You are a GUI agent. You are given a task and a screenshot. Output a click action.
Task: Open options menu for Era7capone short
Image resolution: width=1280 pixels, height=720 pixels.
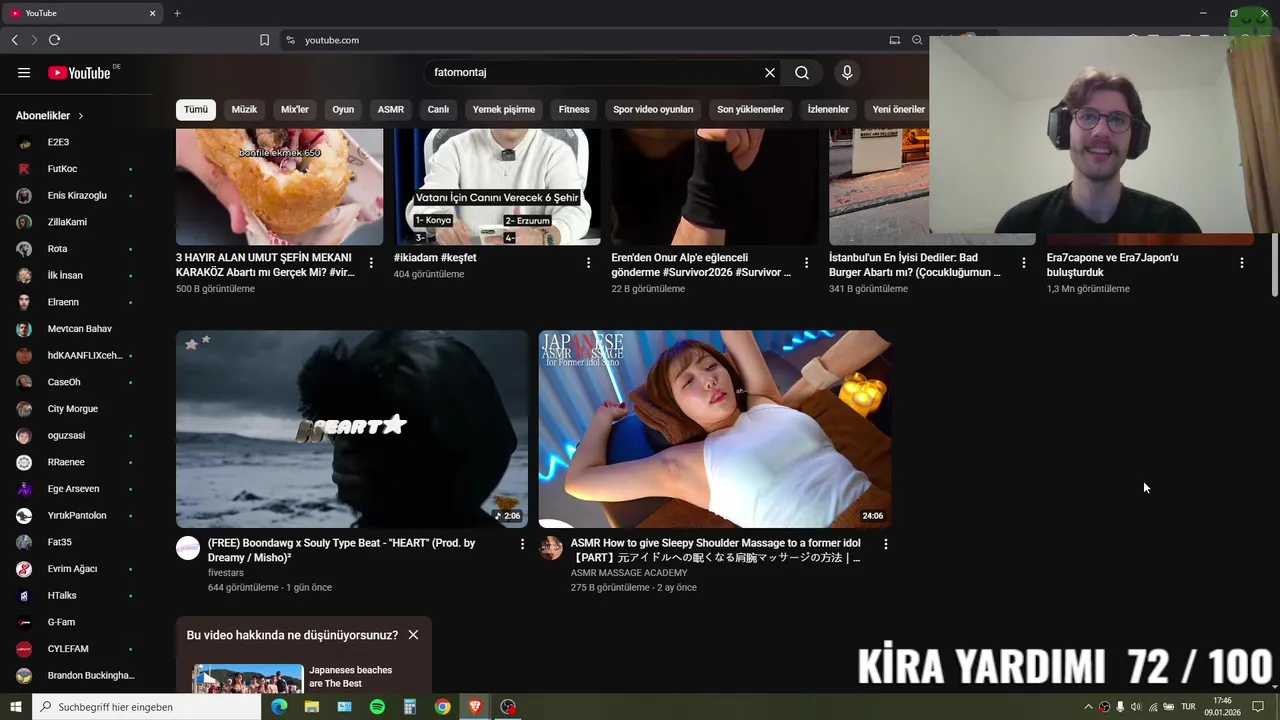point(1242,263)
